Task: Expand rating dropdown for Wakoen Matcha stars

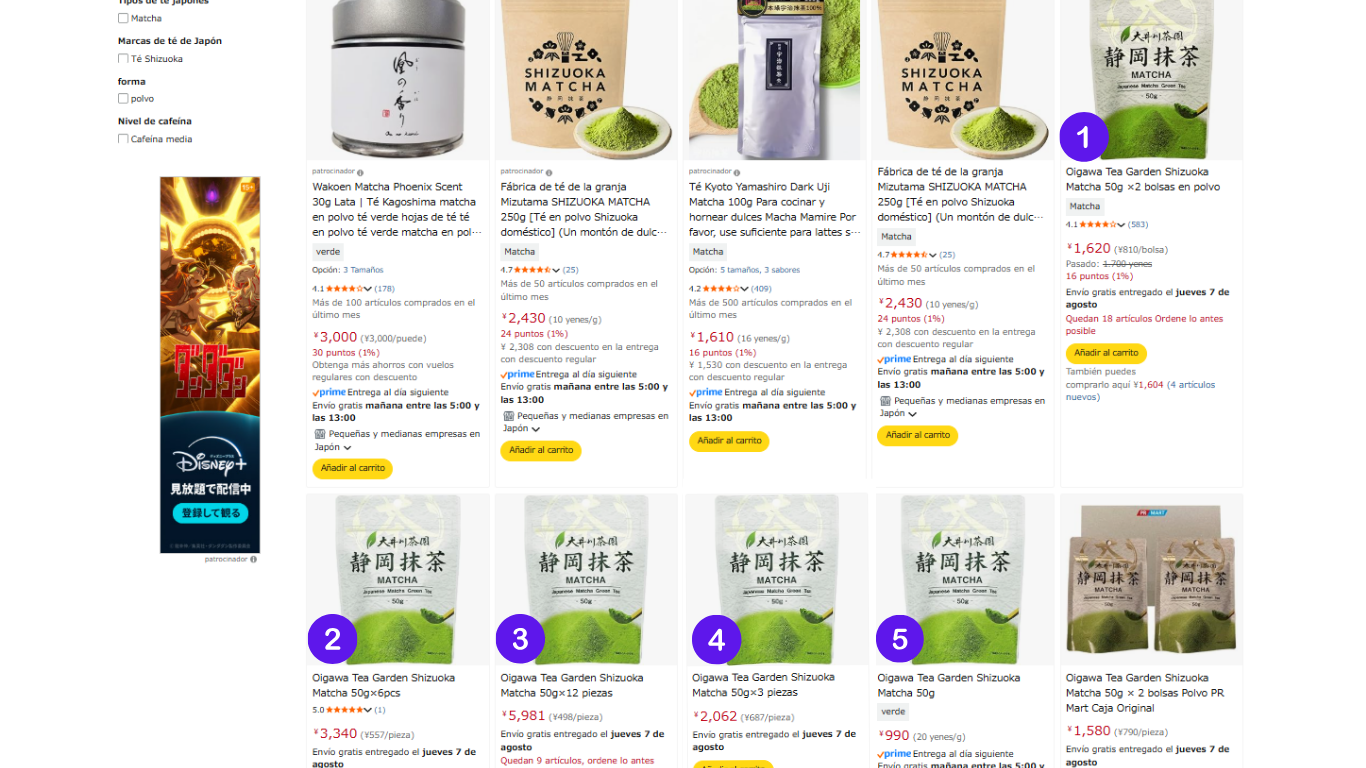Action: (368, 289)
